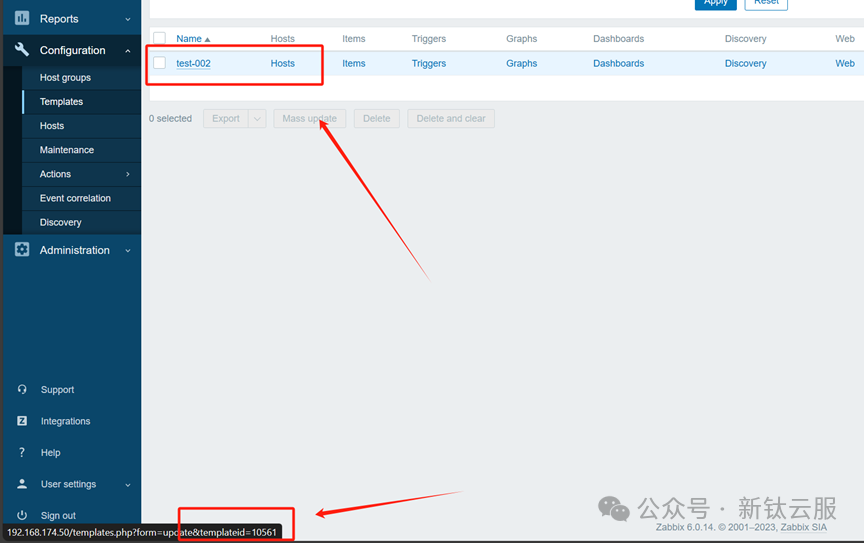Click the Apply filter button
Screen dimensions: 864x543
tap(716, 3)
